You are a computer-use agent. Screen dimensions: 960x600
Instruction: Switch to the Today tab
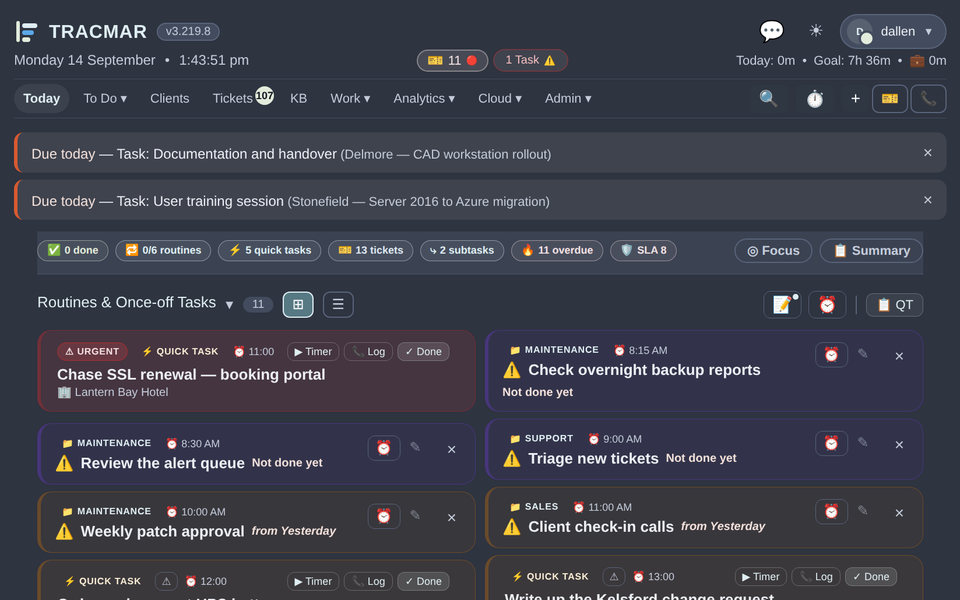coord(42,99)
